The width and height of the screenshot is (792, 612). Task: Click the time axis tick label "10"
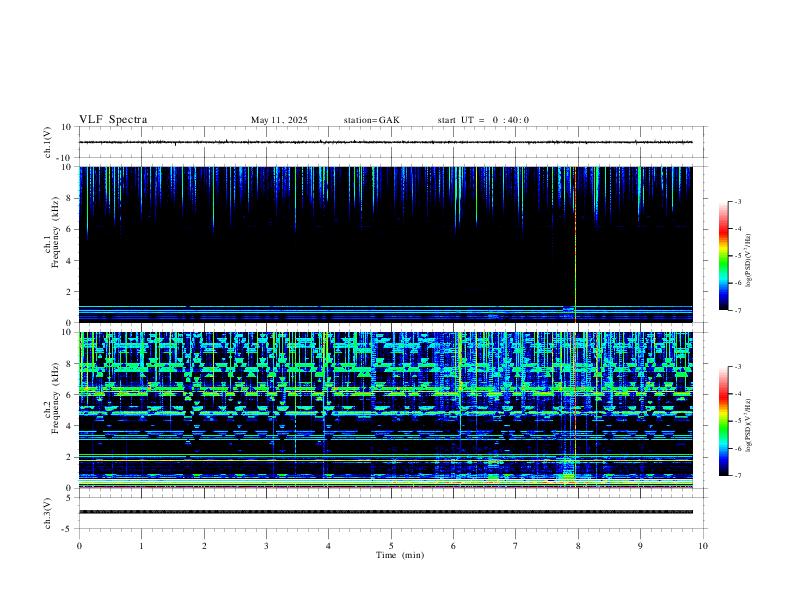pos(703,546)
